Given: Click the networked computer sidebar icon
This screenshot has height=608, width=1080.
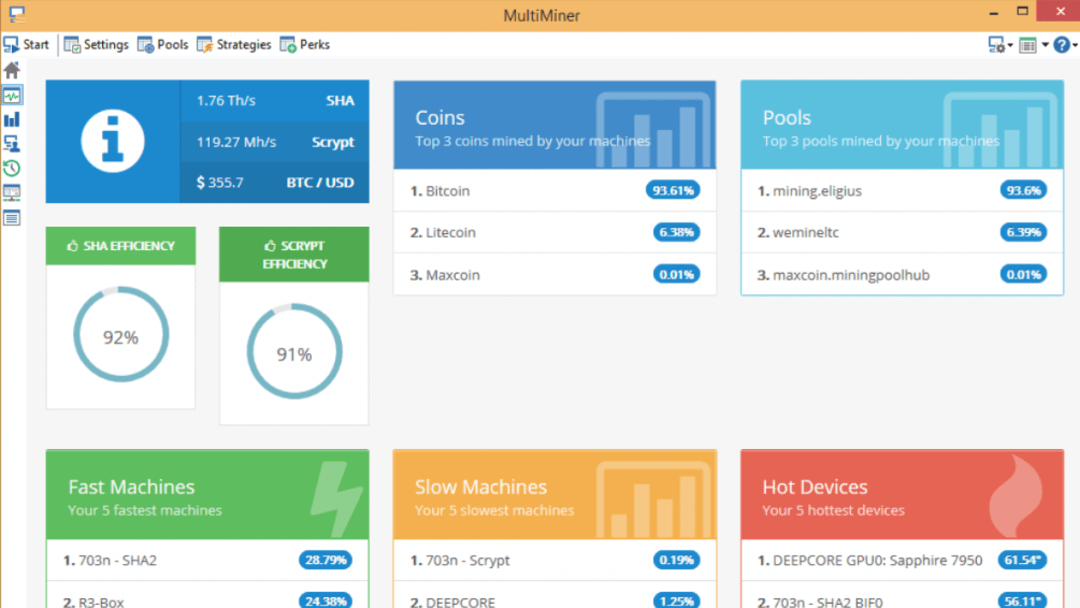Looking at the screenshot, I should [x=10, y=145].
